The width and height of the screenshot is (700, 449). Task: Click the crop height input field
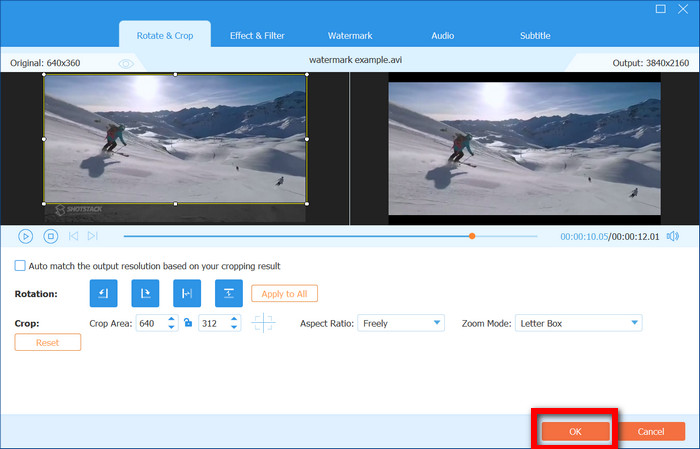click(x=211, y=323)
